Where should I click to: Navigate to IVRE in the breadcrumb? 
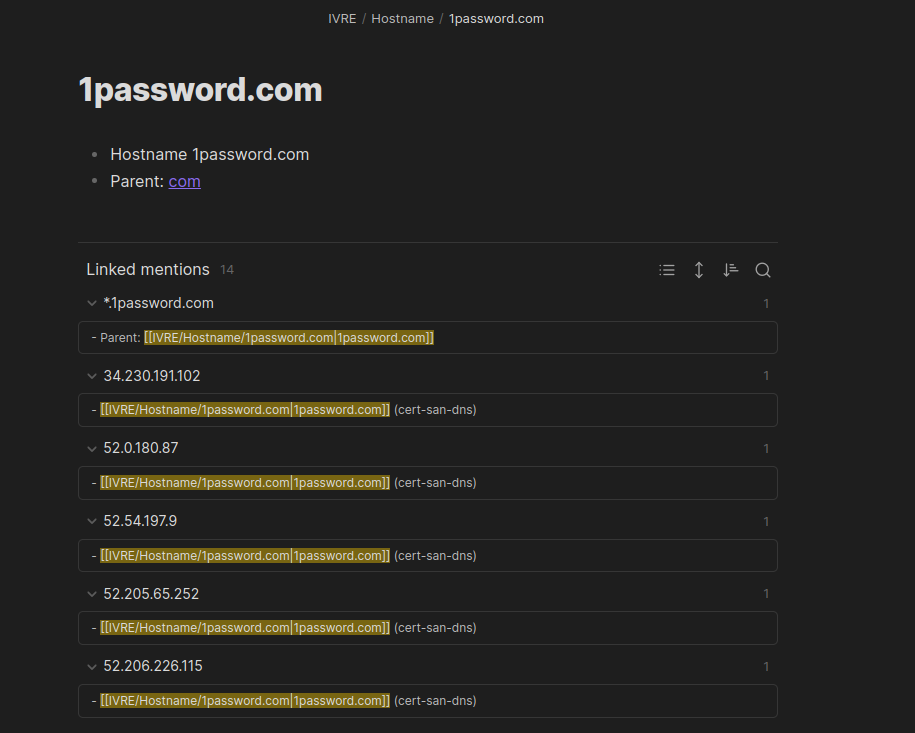point(342,18)
